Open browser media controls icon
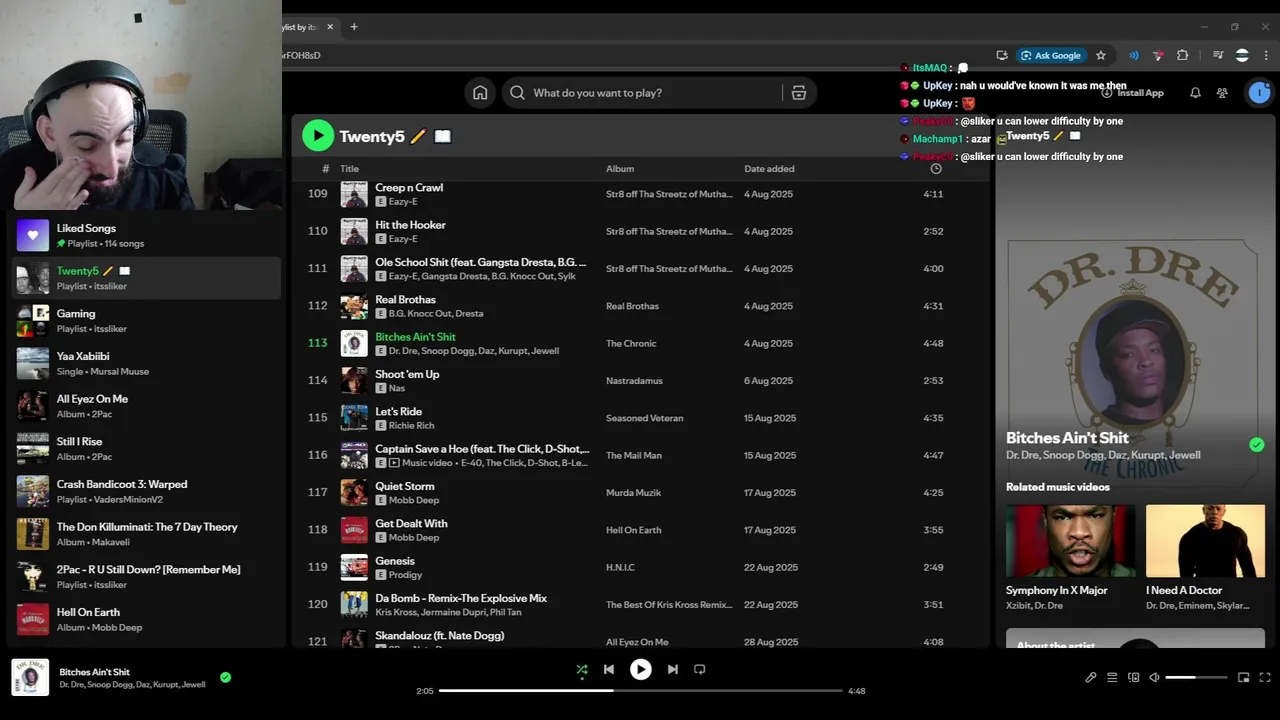Screen dimensions: 1280x720 tap(1218, 55)
